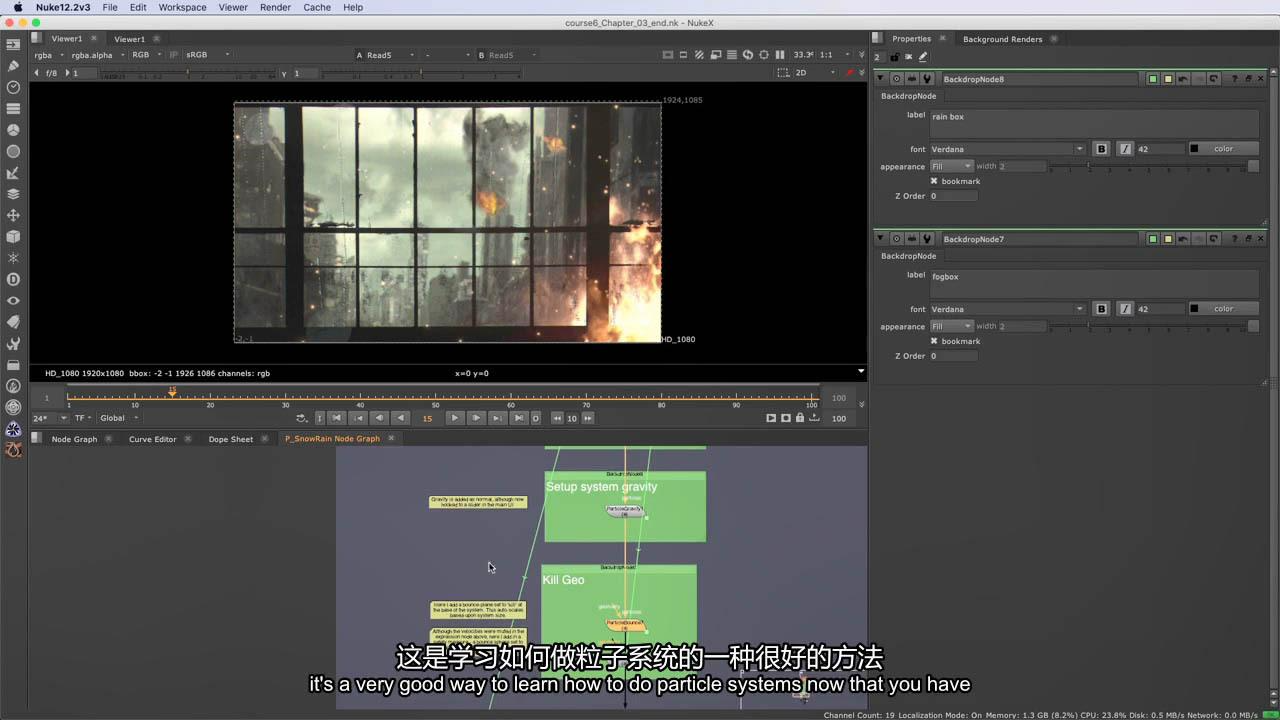The height and width of the screenshot is (720, 1280).
Task: Open the Transform nodes move icon
Action: [x=13, y=215]
